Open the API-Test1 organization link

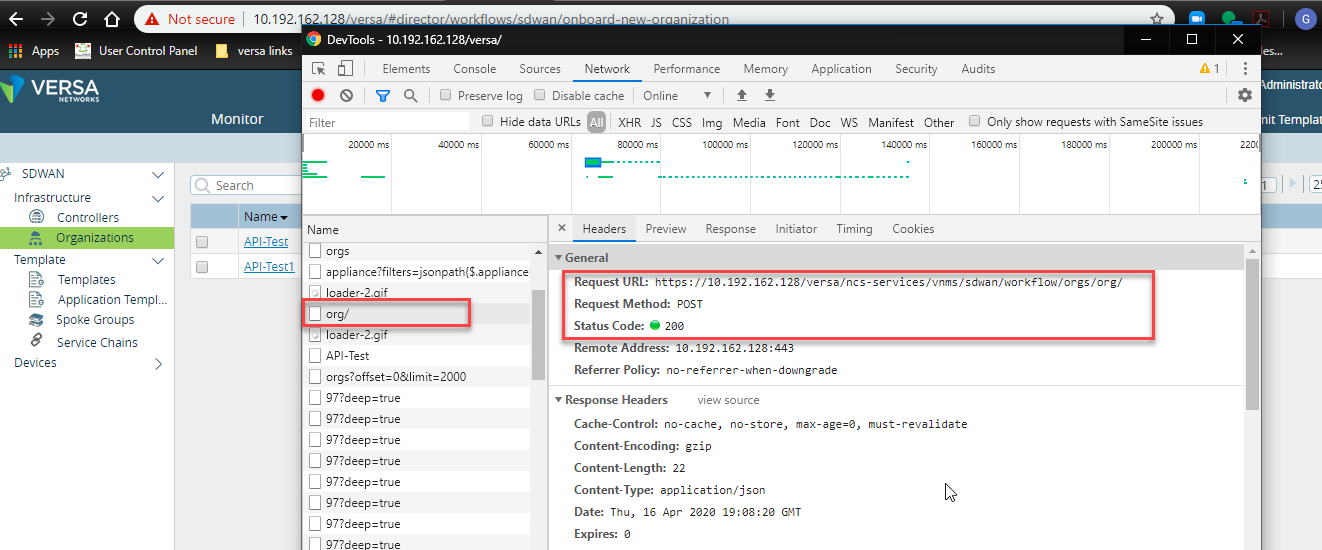coord(270,267)
